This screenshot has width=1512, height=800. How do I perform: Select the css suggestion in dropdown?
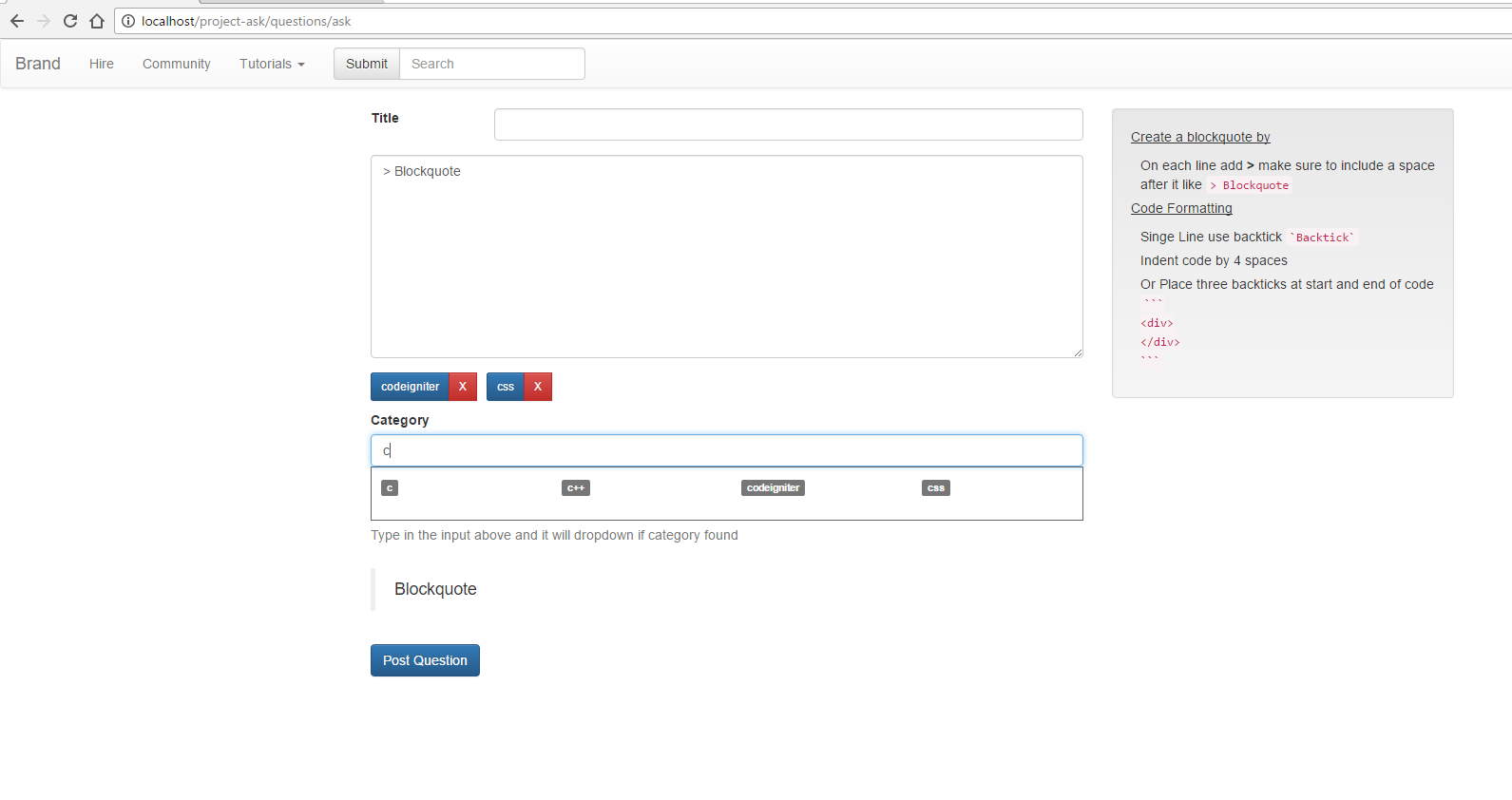pos(936,488)
